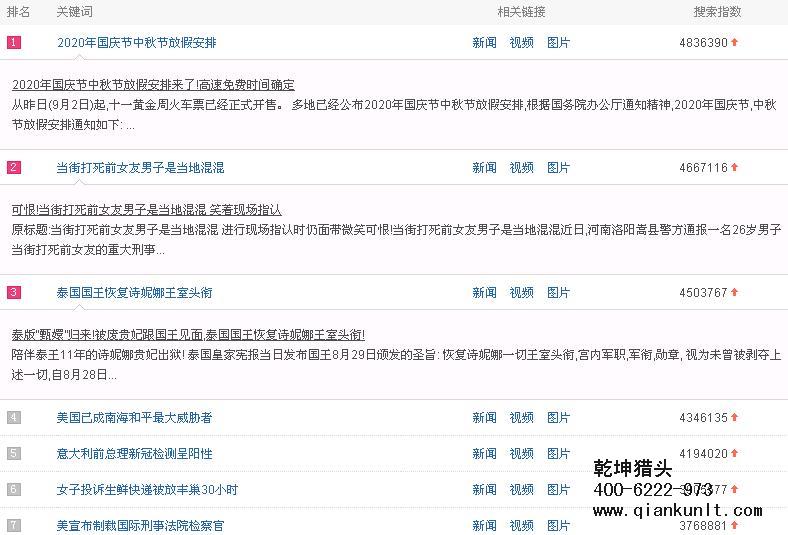Open keyword 美国已成南海和平最大威胁者
This screenshot has height=535, width=788.
[x=134, y=418]
